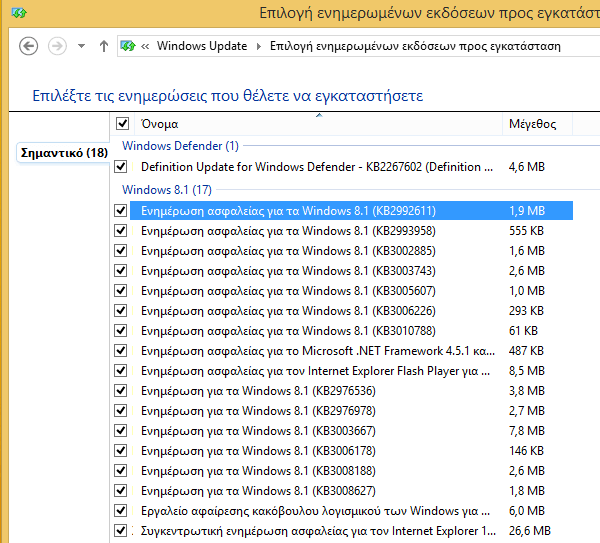Click the 26,6 MB size value
Image resolution: width=600 pixels, height=543 pixels.
tap(530, 531)
